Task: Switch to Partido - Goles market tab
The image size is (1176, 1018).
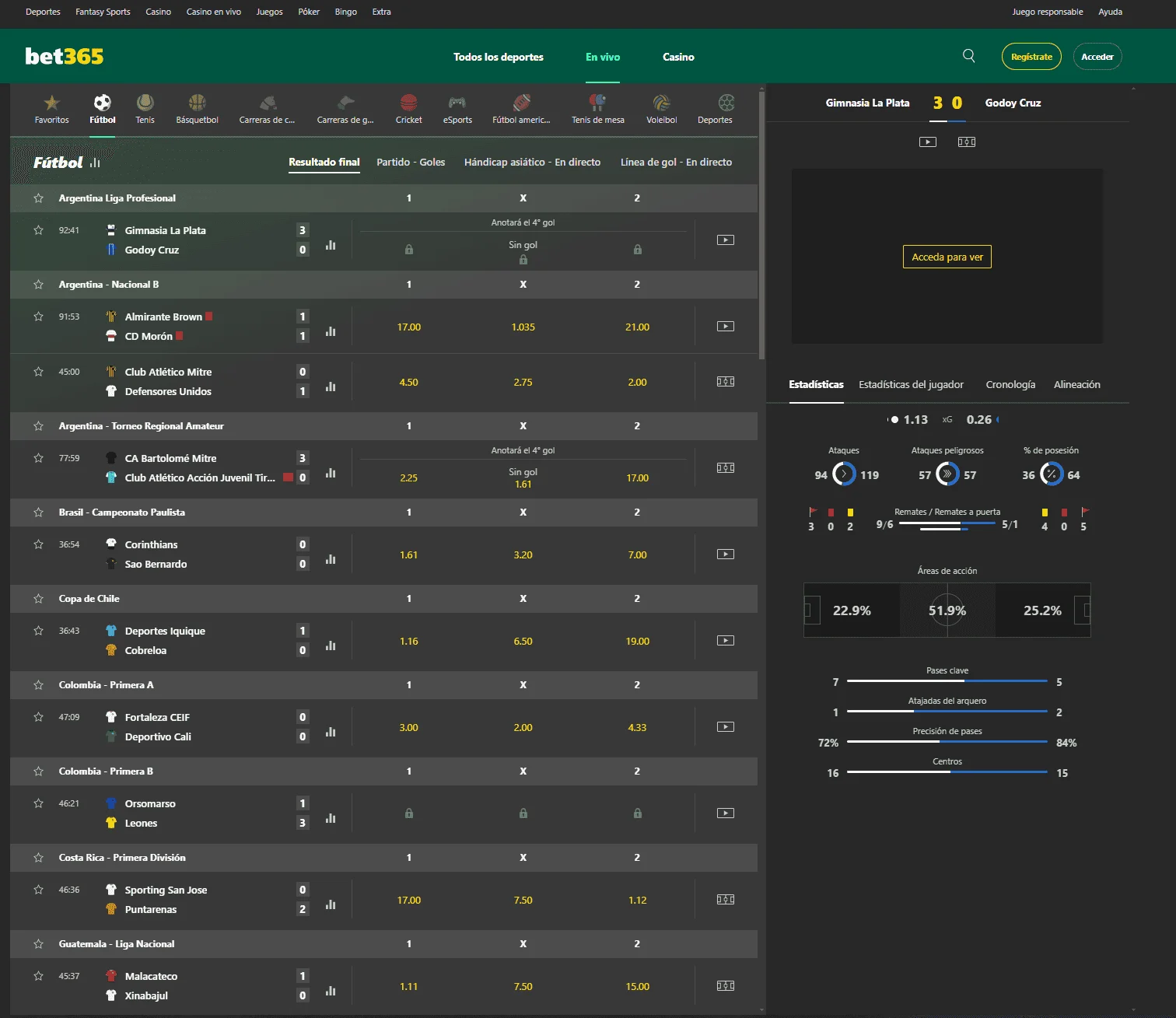Action: [411, 163]
